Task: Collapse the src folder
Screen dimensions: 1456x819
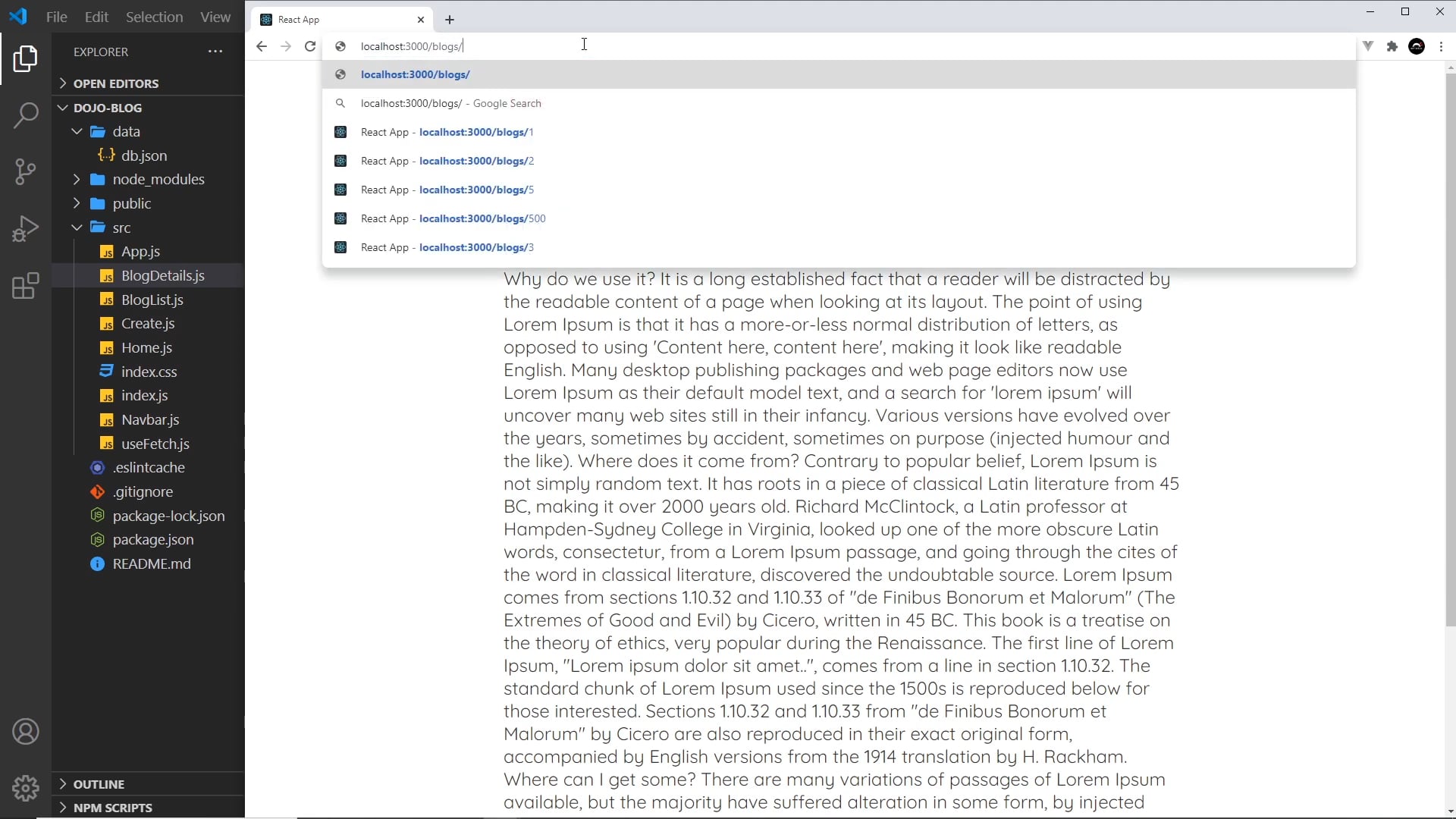Action: pos(77,227)
